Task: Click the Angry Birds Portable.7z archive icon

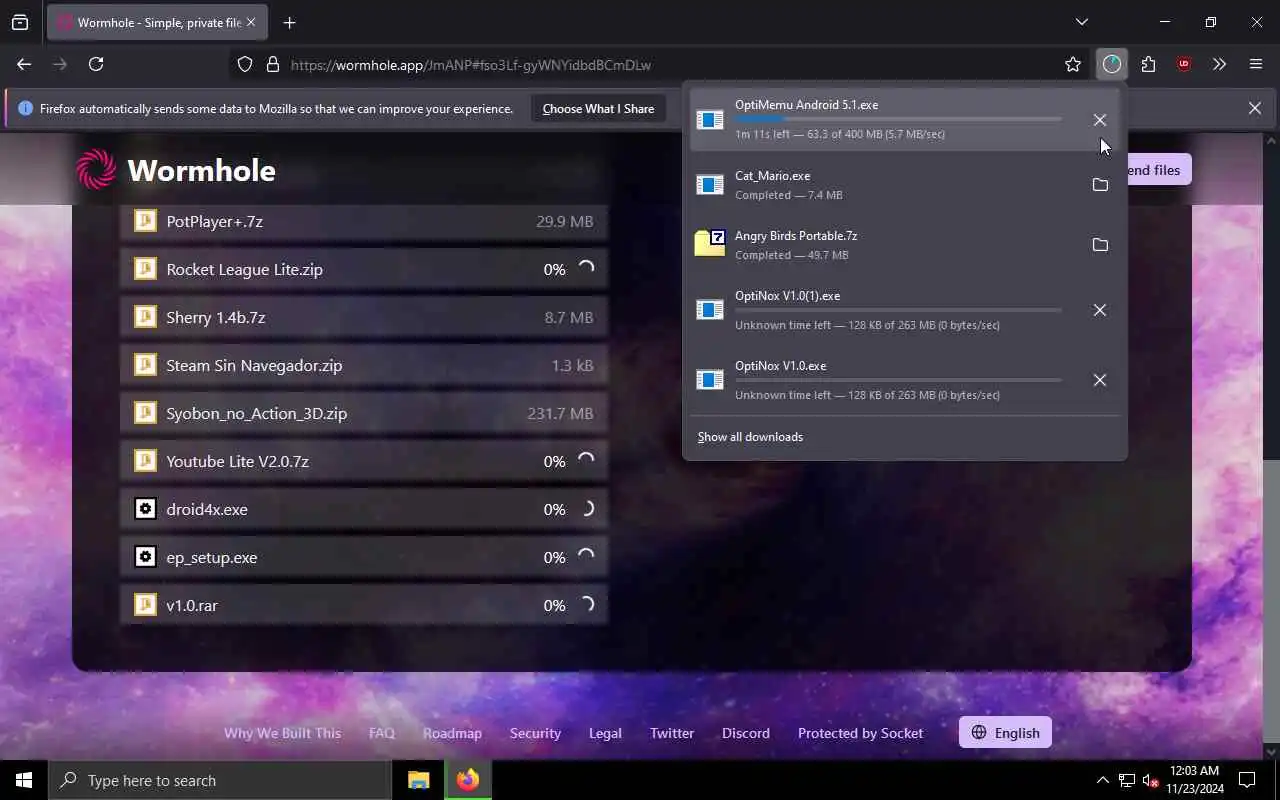Action: coord(710,244)
